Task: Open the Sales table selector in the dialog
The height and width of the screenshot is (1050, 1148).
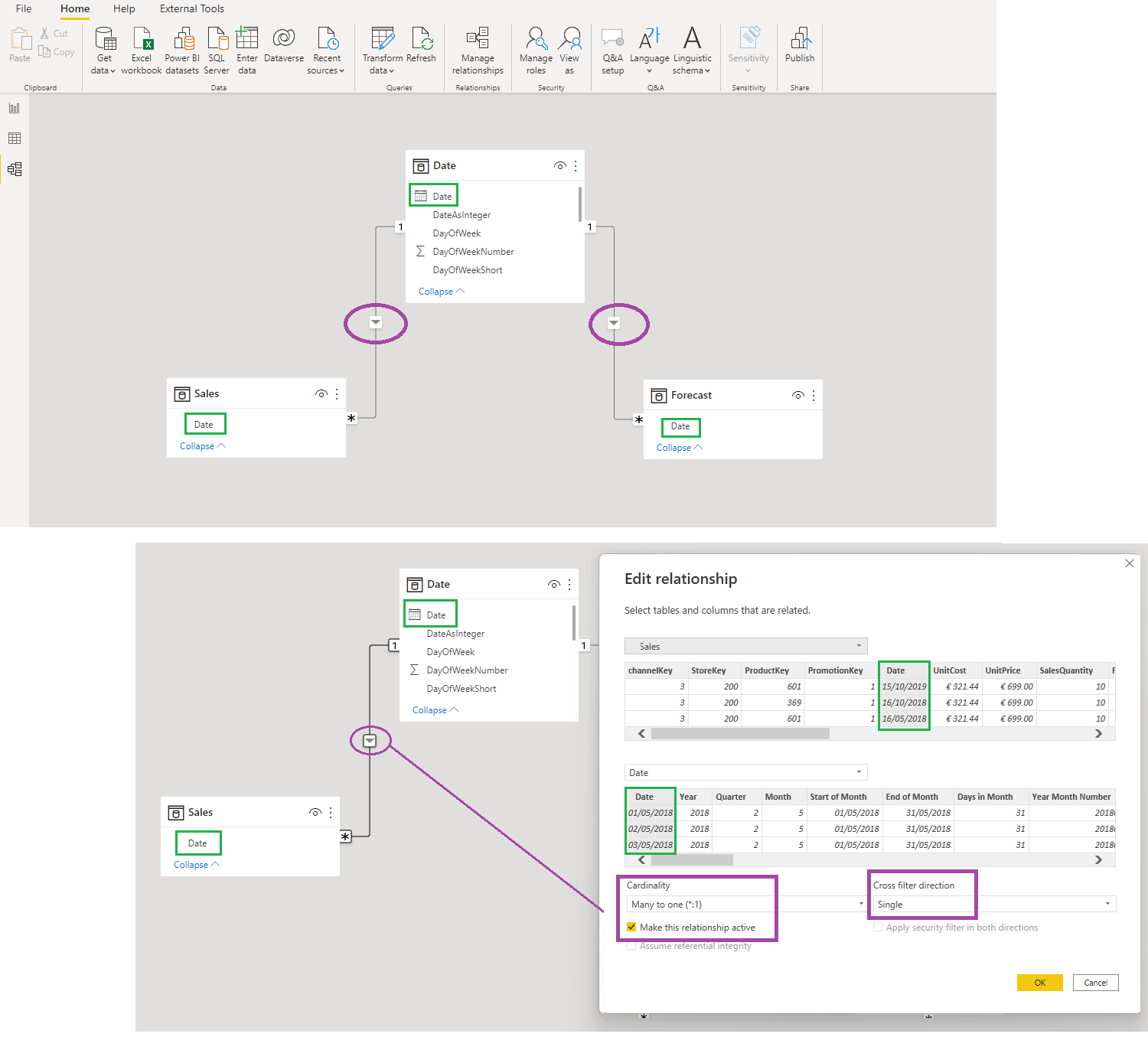Action: [x=746, y=647]
